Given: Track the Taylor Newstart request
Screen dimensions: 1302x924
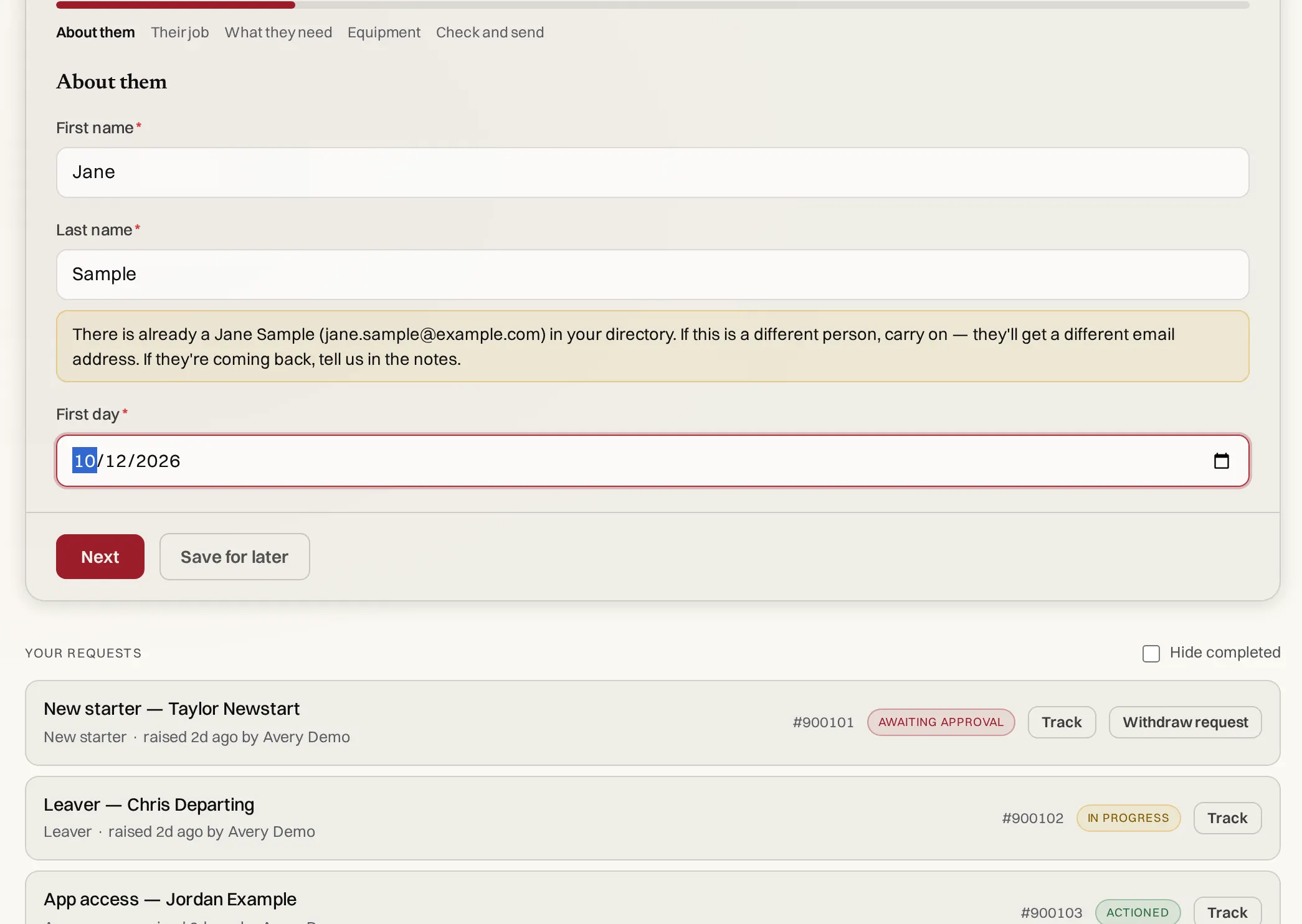Looking at the screenshot, I should pos(1062,722).
